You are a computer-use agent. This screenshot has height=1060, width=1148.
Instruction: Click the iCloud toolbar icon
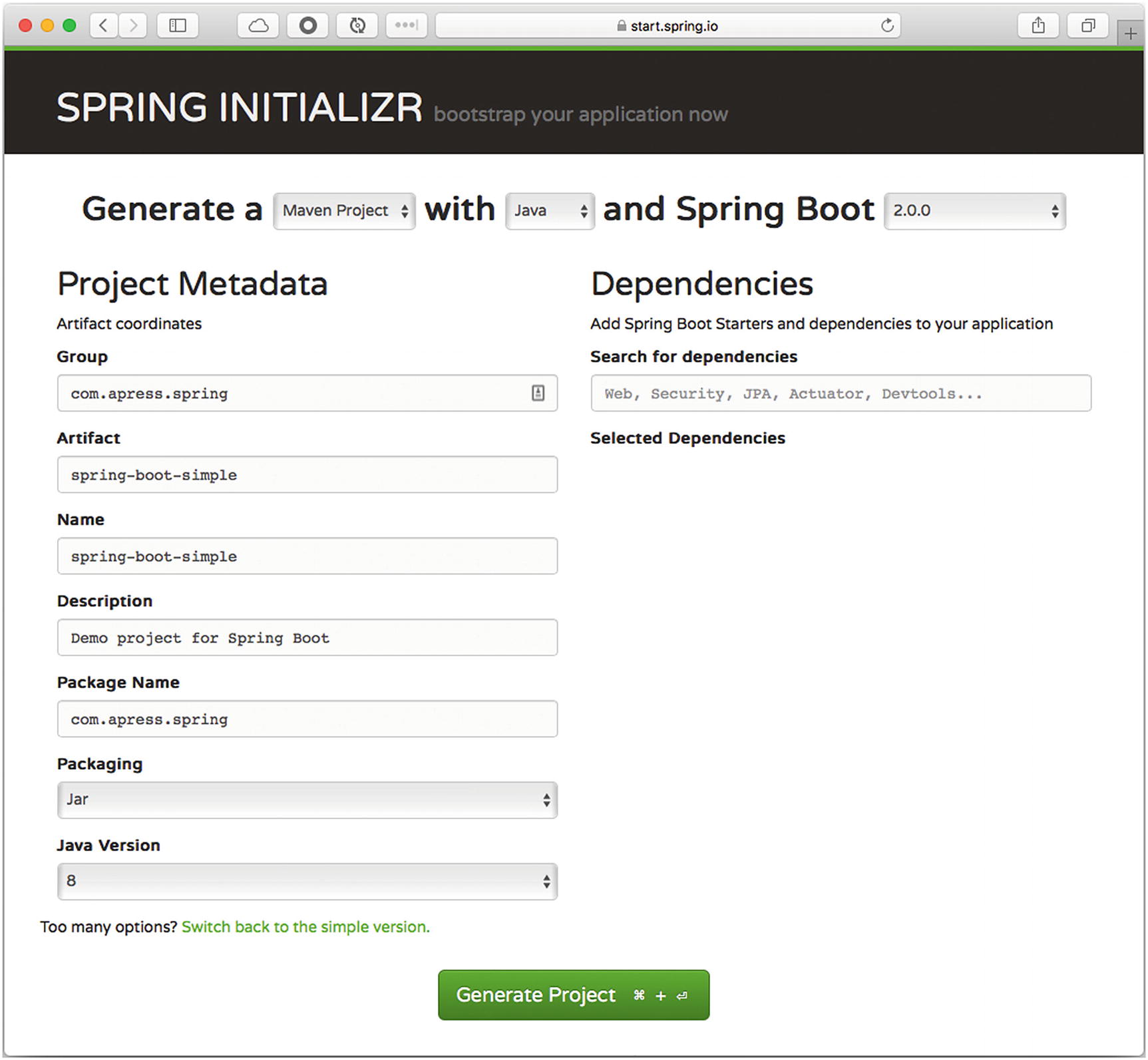tap(258, 26)
